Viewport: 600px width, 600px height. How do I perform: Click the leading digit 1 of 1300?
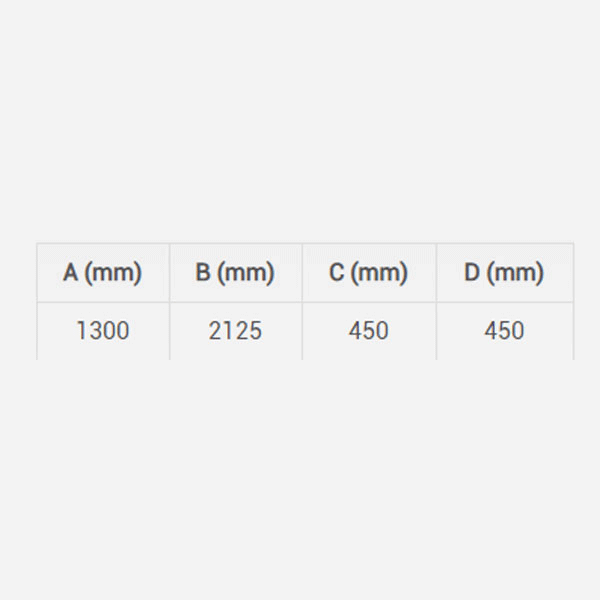tap(82, 331)
